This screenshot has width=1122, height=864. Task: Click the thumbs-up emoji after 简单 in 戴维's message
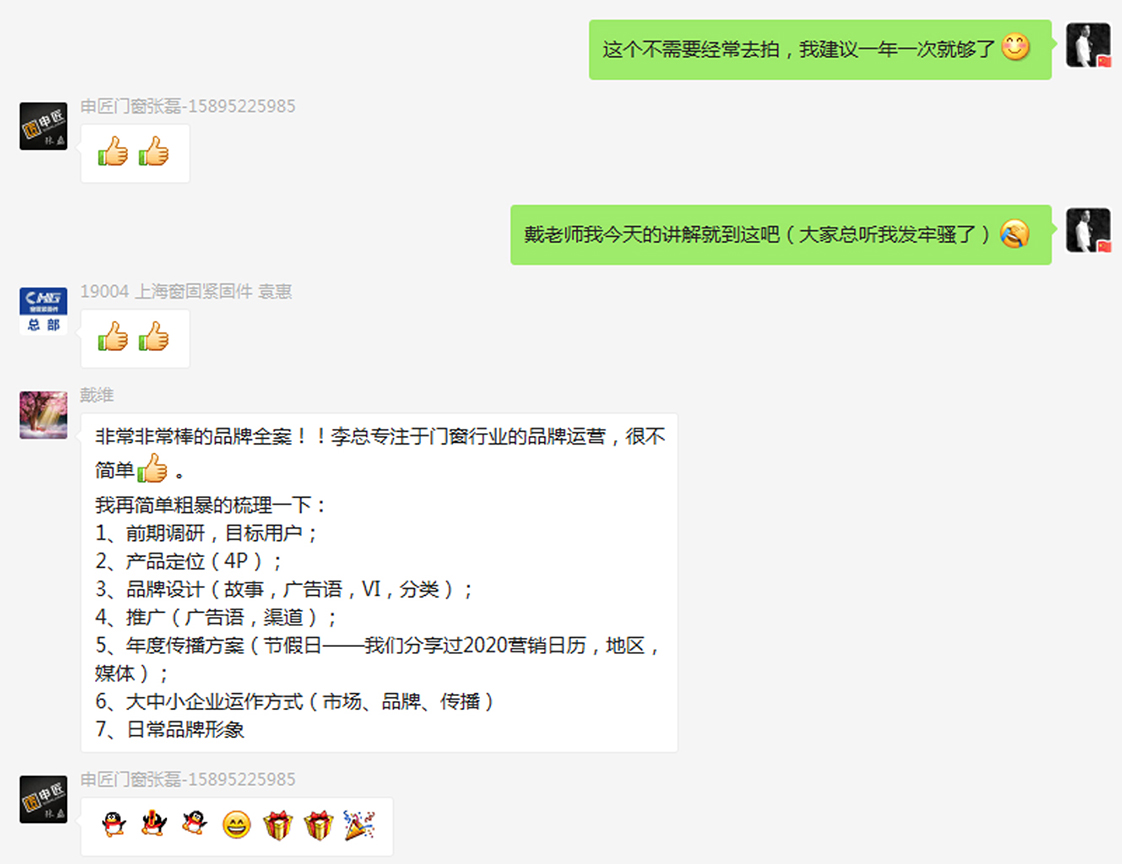pyautogui.click(x=152, y=469)
